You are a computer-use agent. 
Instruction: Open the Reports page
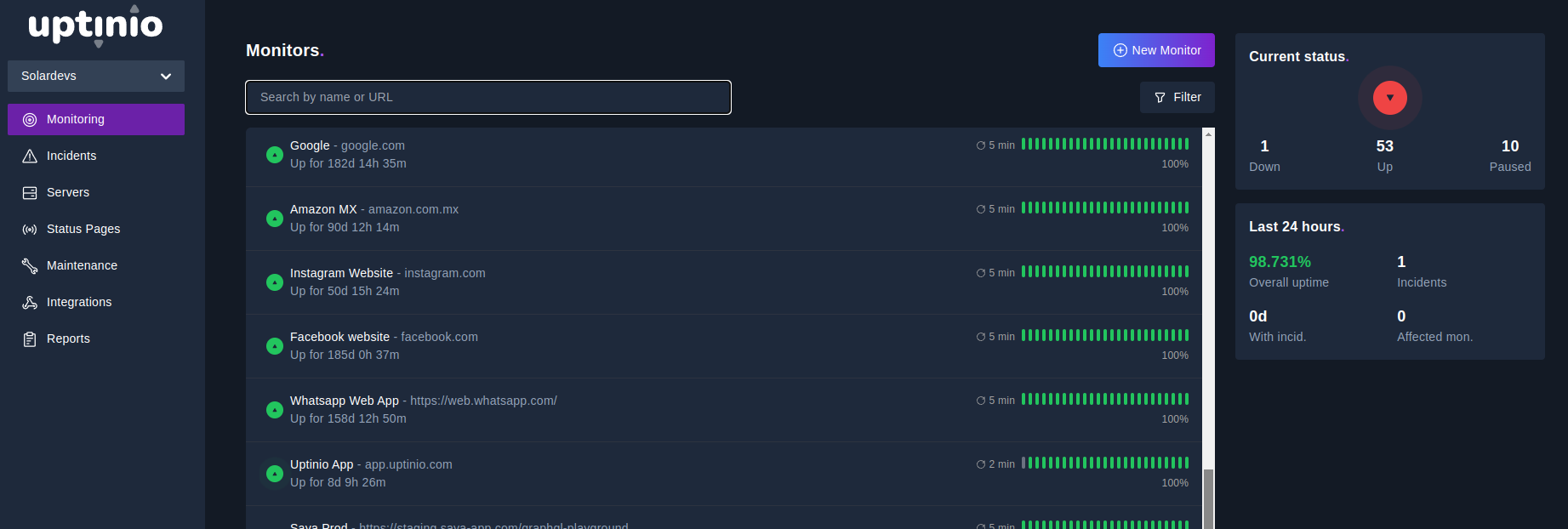point(96,338)
